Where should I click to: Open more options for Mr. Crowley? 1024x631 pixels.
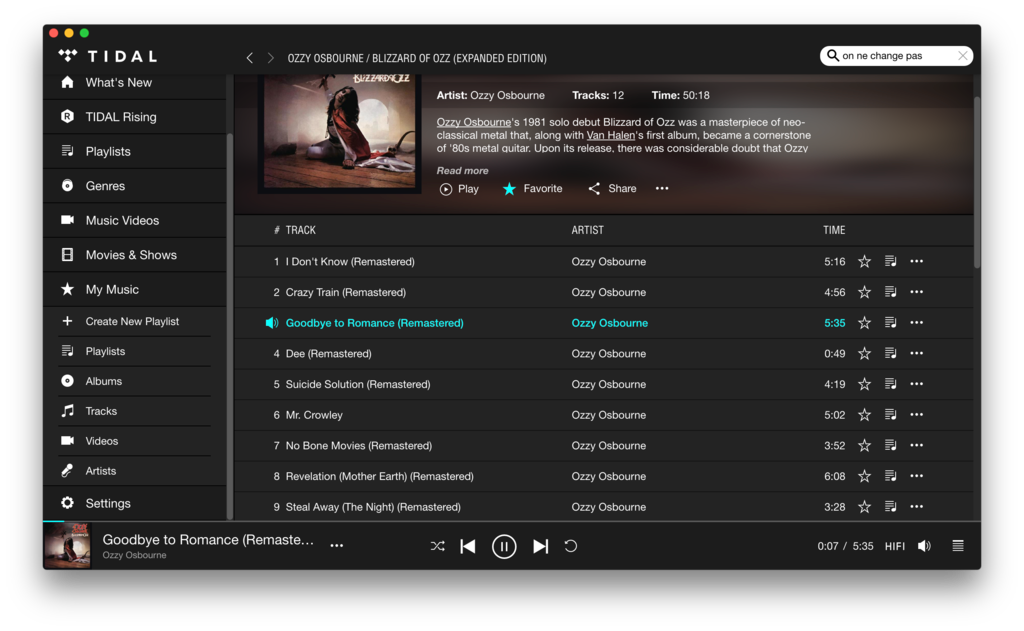click(917, 415)
